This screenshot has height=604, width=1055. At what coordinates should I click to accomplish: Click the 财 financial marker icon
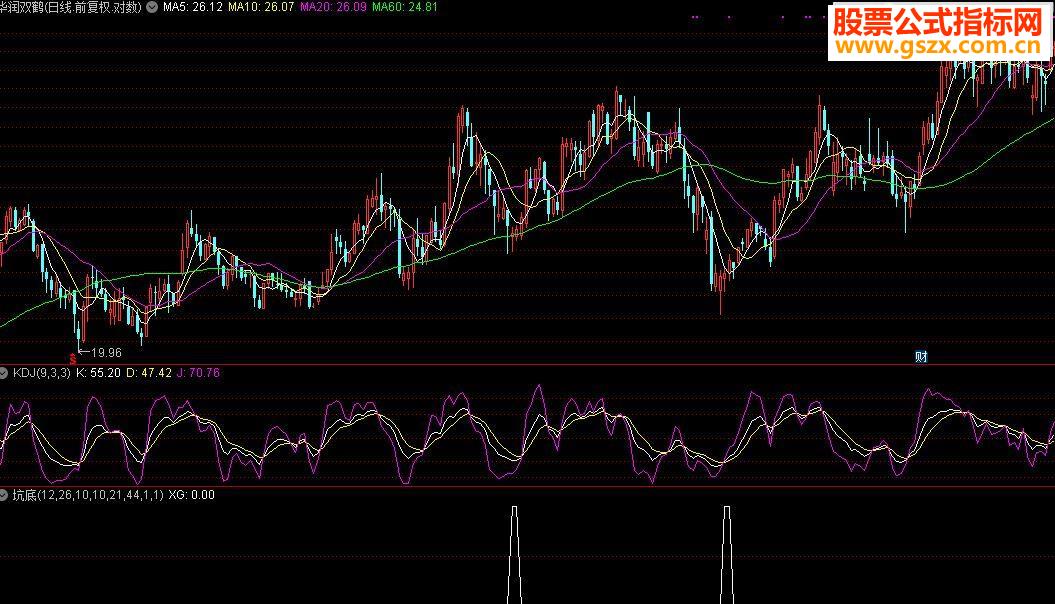coord(921,356)
